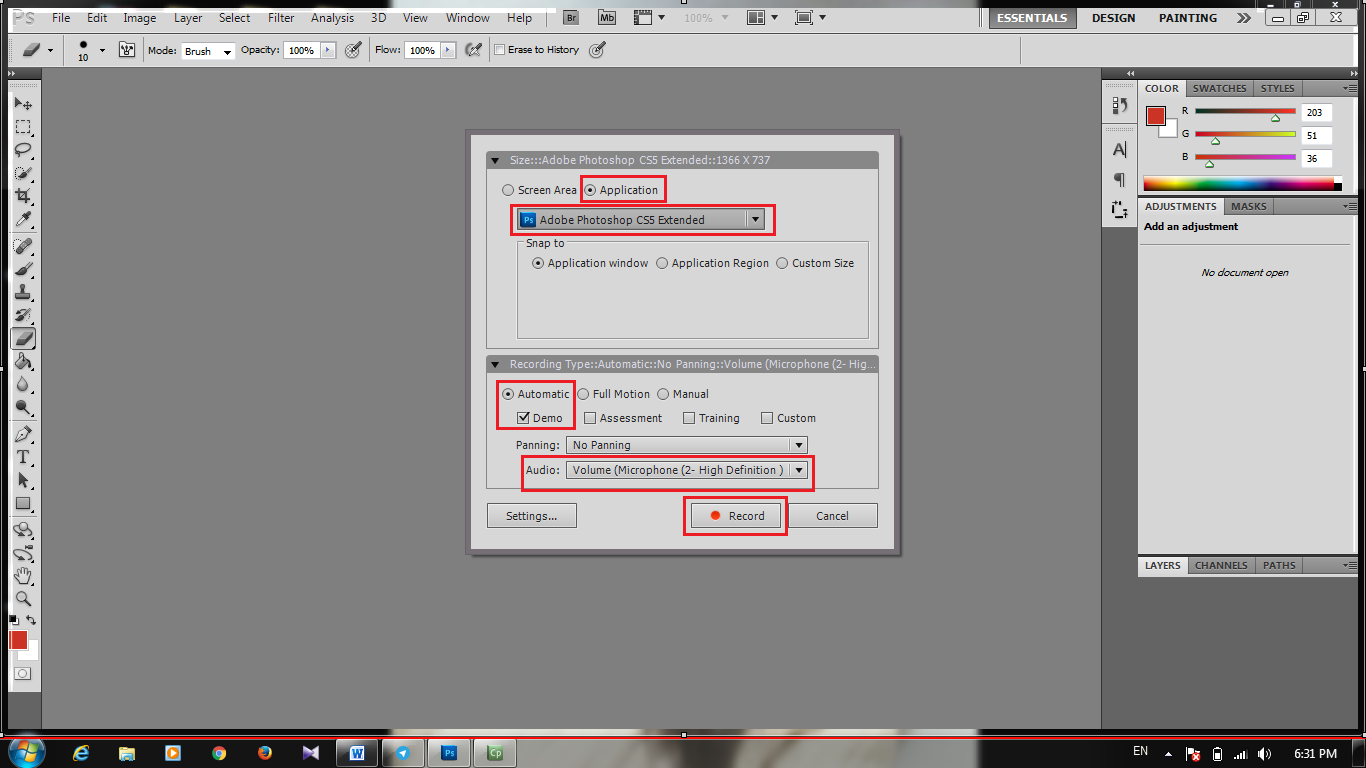Open the Analysis menu
Image resolution: width=1366 pixels, height=768 pixels.
[332, 18]
